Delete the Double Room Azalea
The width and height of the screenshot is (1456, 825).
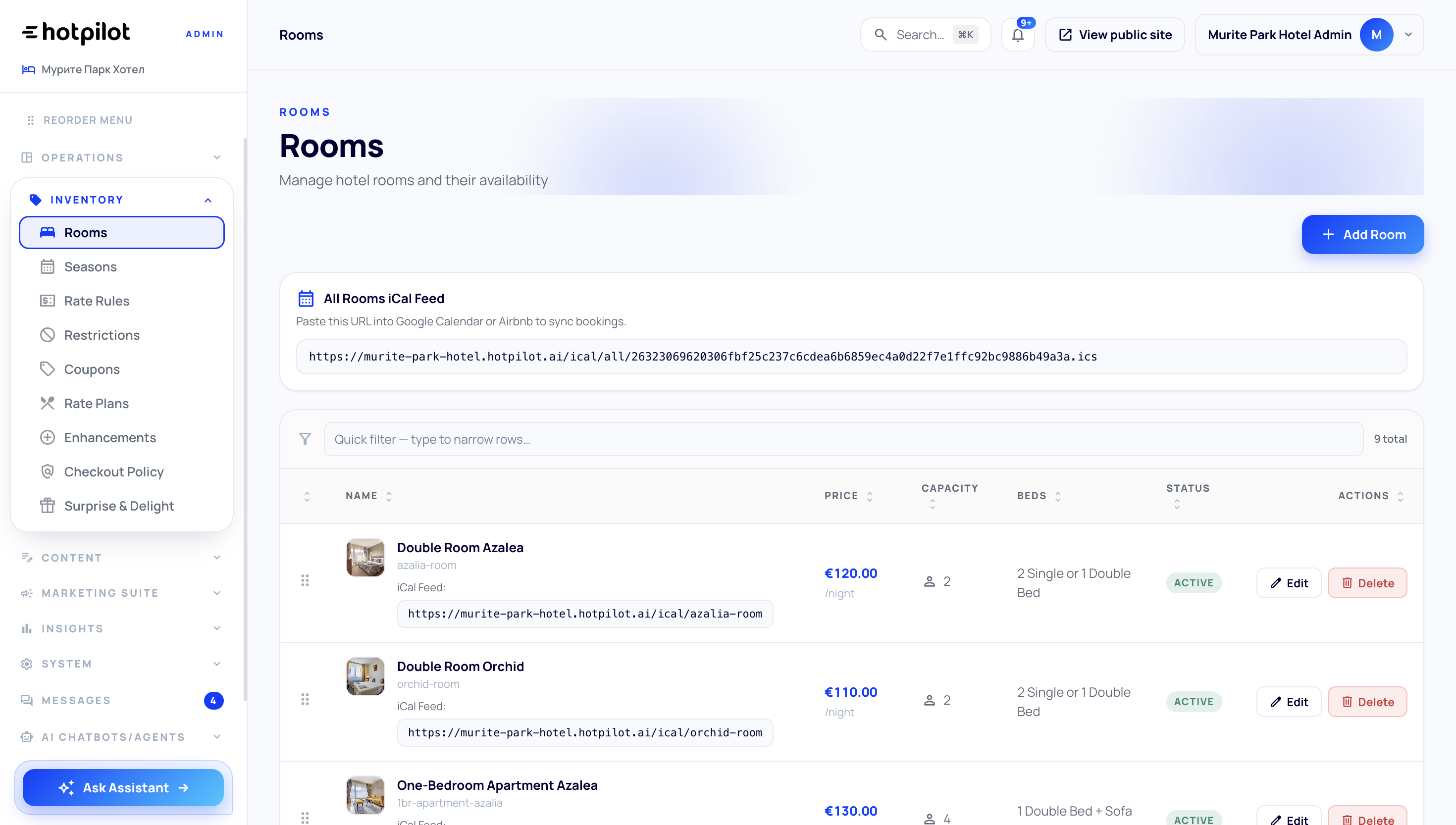pos(1367,582)
